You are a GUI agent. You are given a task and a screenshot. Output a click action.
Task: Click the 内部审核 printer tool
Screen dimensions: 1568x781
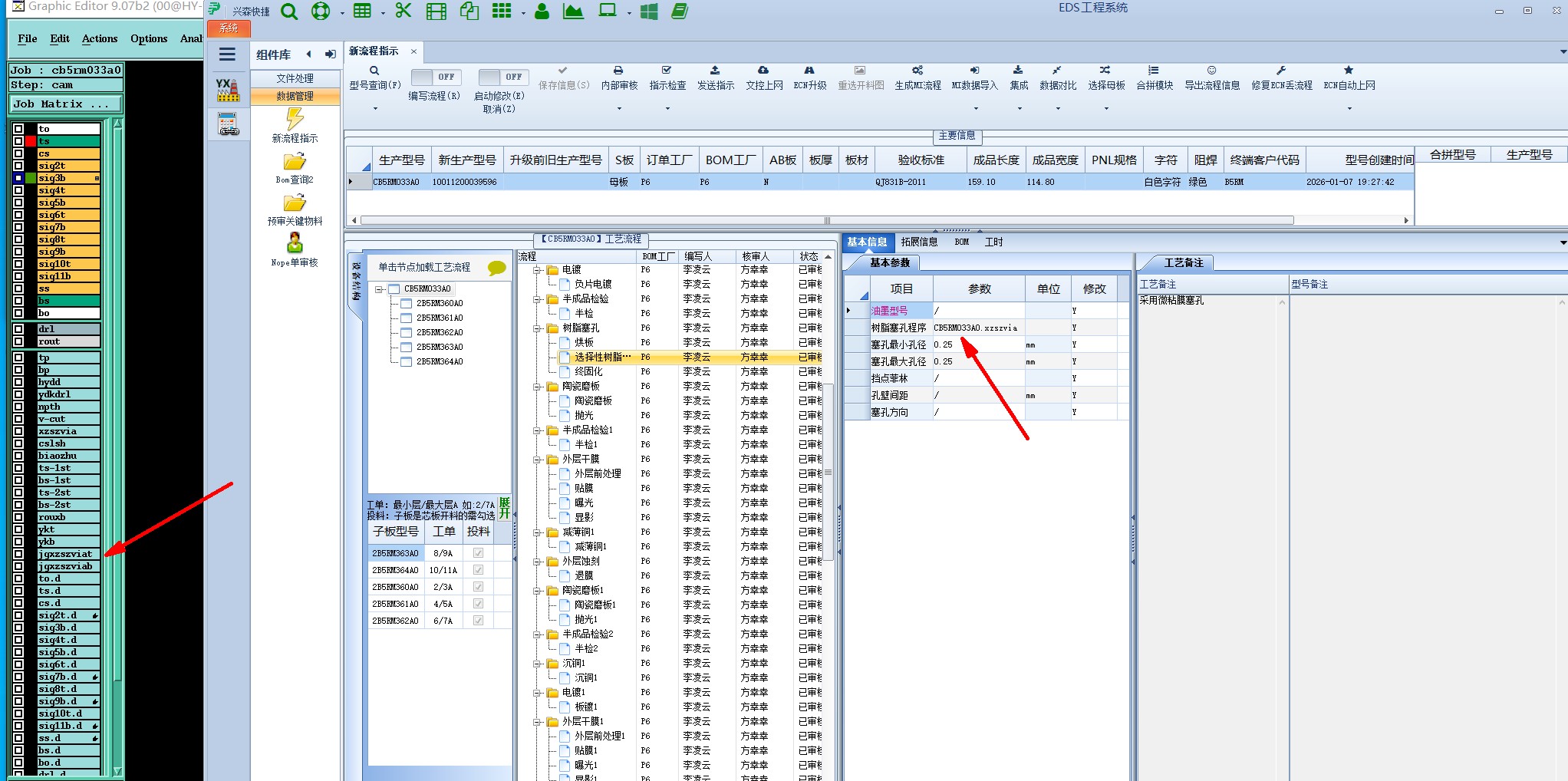pyautogui.click(x=619, y=78)
